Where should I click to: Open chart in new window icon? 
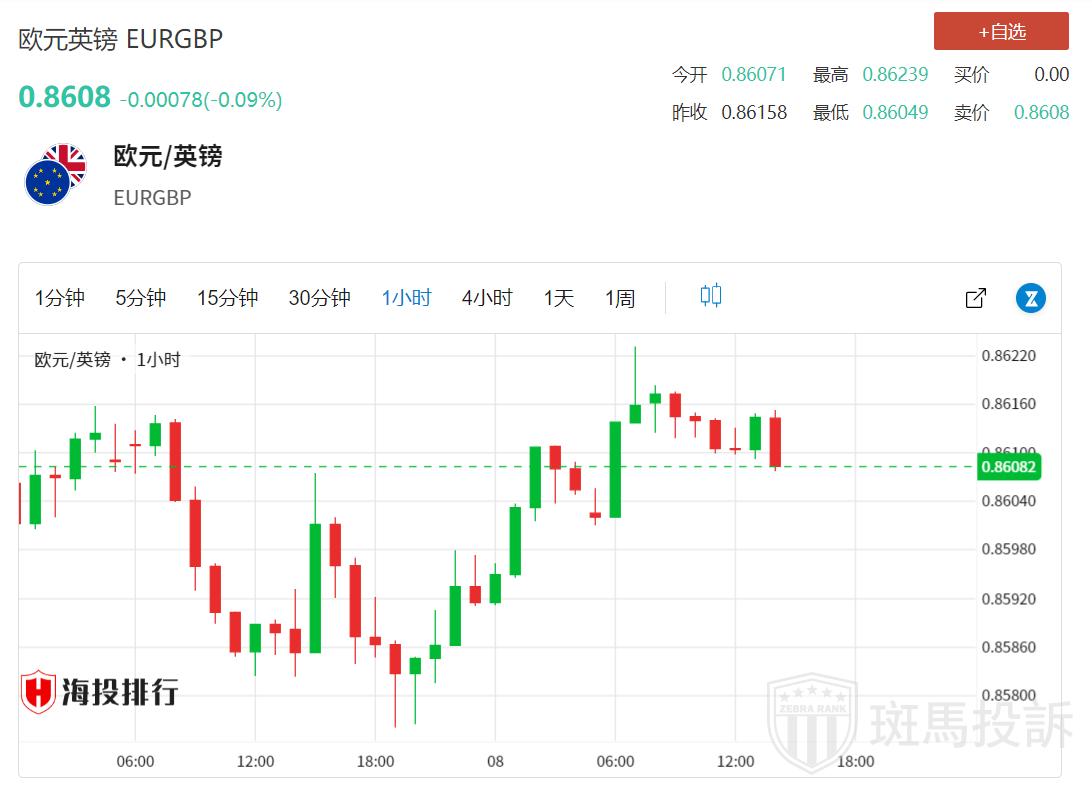pos(976,298)
